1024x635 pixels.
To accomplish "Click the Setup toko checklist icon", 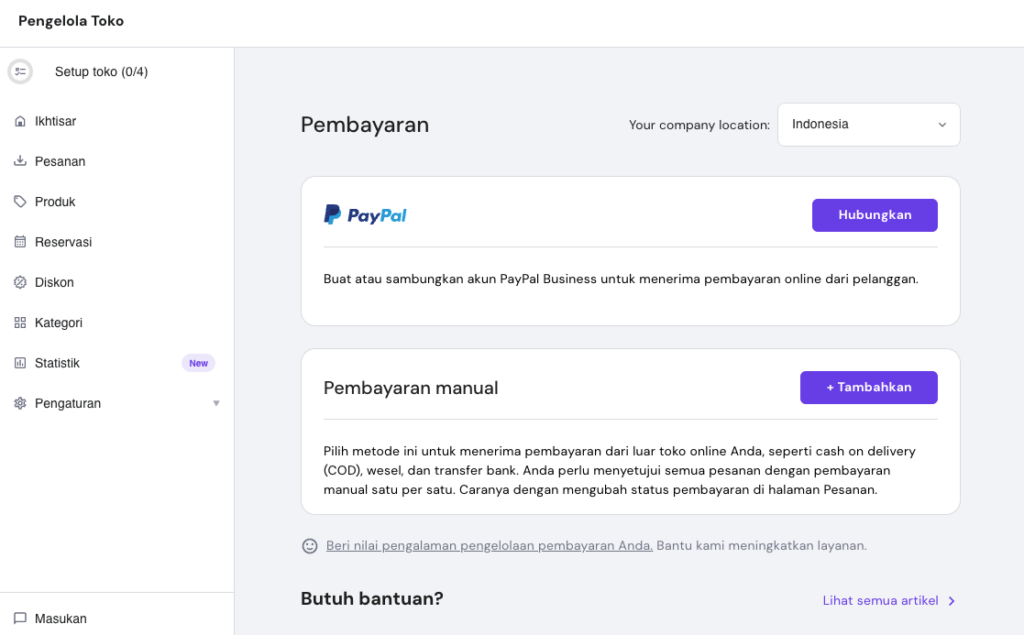I will pyautogui.click(x=20, y=71).
